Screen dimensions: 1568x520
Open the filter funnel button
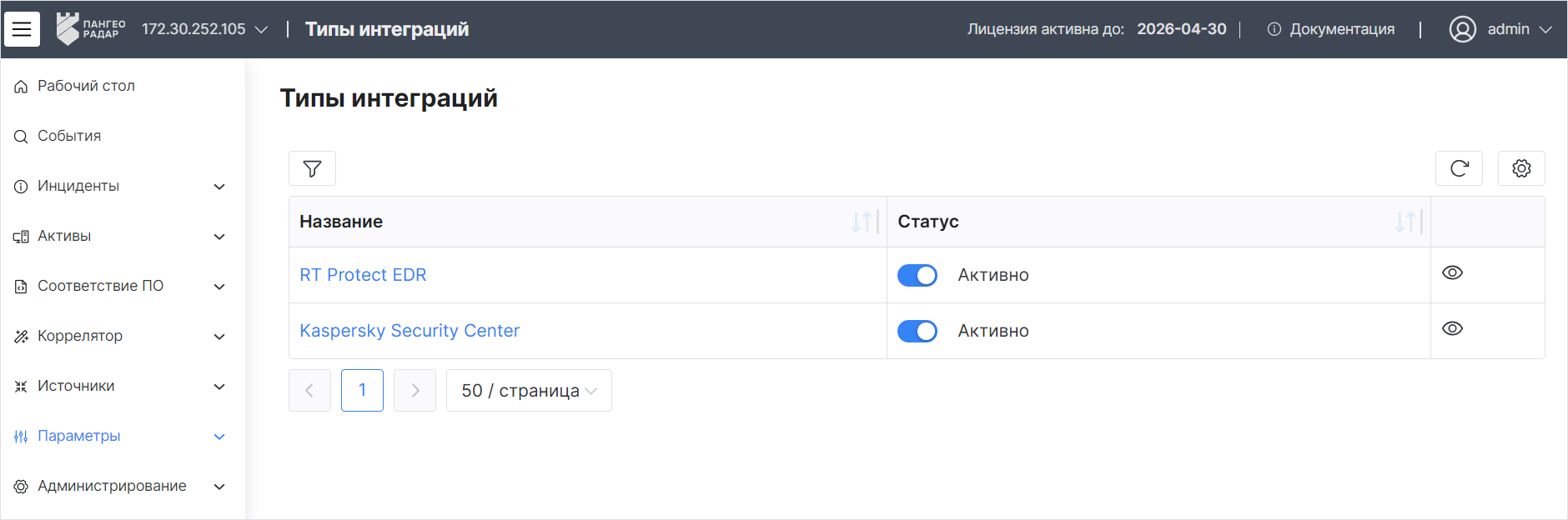click(312, 168)
